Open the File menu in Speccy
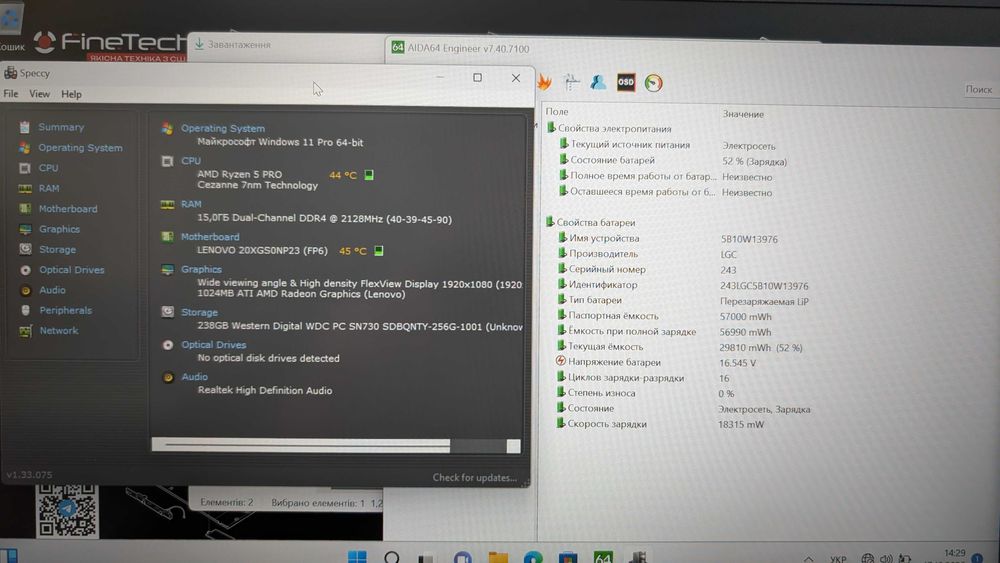Image resolution: width=1000 pixels, height=563 pixels. click(x=11, y=94)
